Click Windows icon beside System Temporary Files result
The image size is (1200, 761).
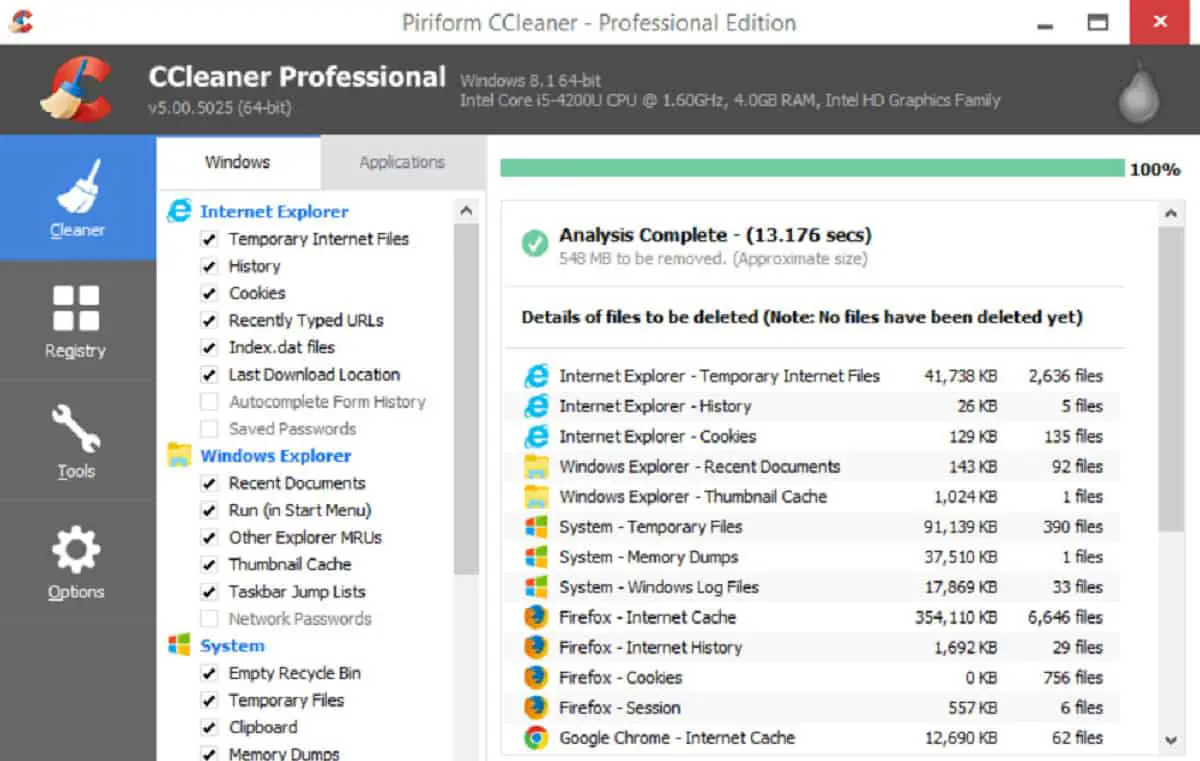(x=537, y=526)
